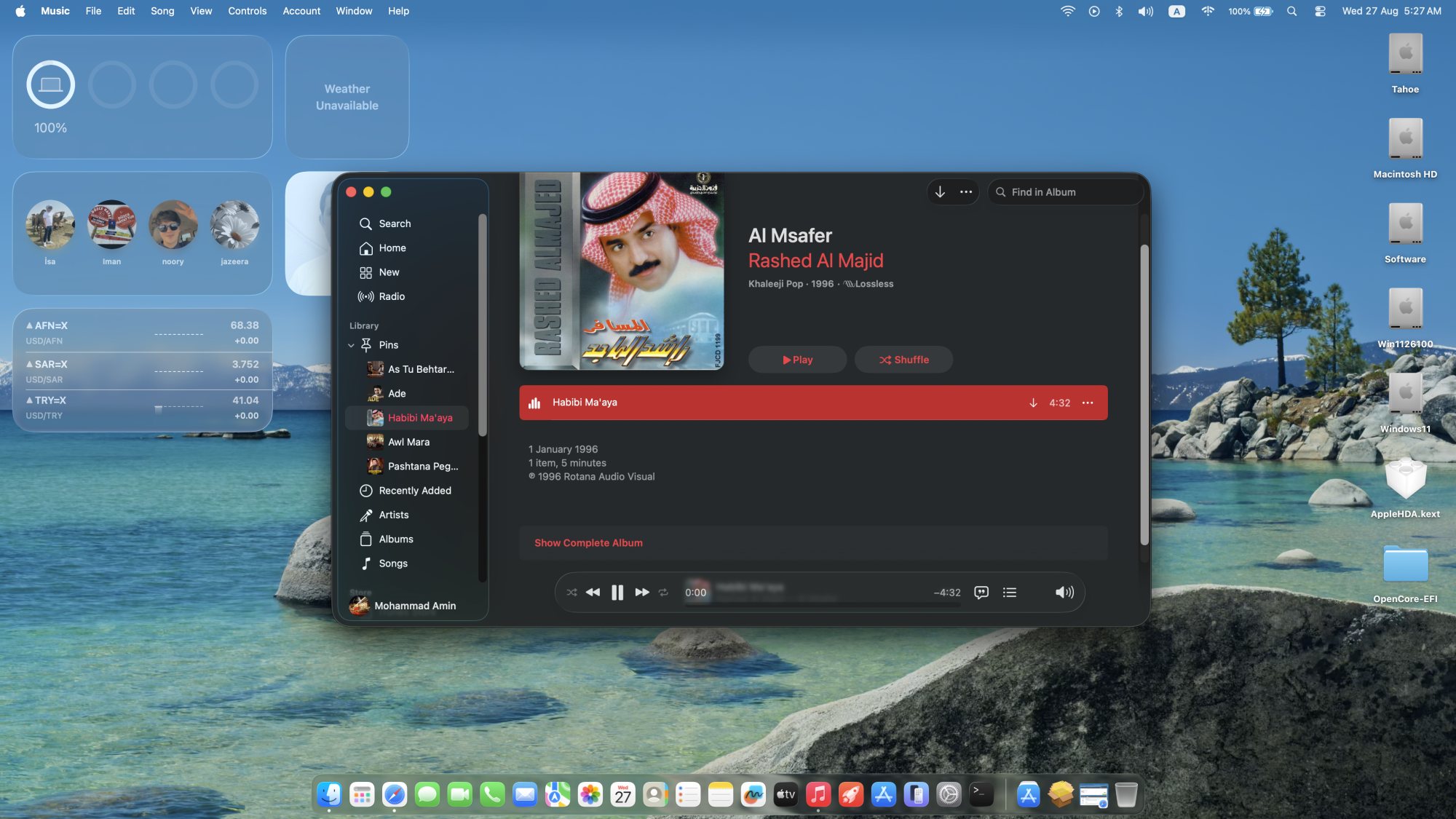Open the Controls menu
The height and width of the screenshot is (819, 1456).
(x=247, y=11)
